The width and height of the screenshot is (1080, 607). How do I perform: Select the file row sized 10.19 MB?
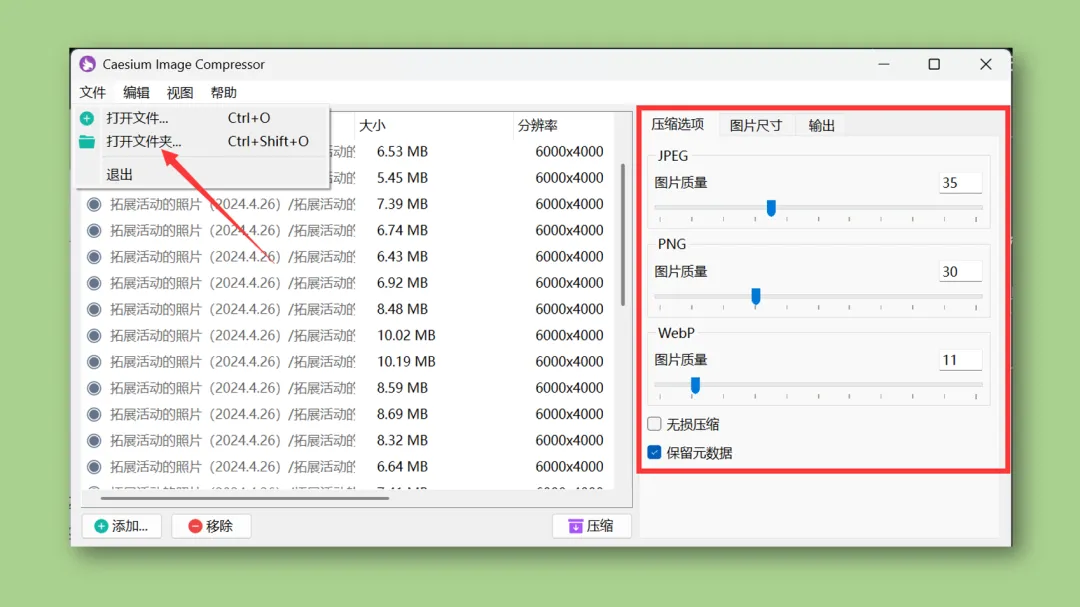[x=348, y=362]
